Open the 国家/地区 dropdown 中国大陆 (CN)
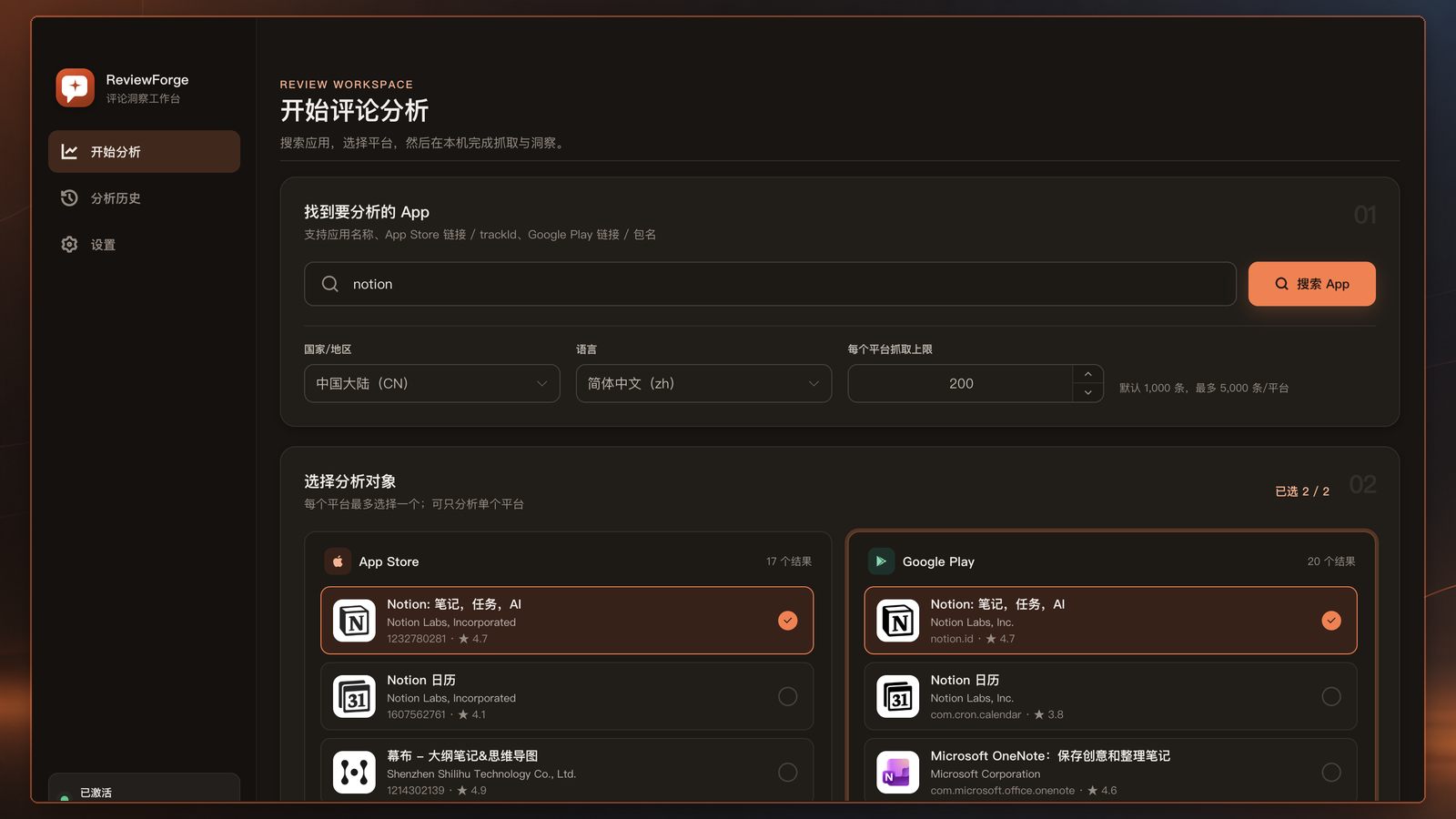The height and width of the screenshot is (819, 1456). pos(431,383)
